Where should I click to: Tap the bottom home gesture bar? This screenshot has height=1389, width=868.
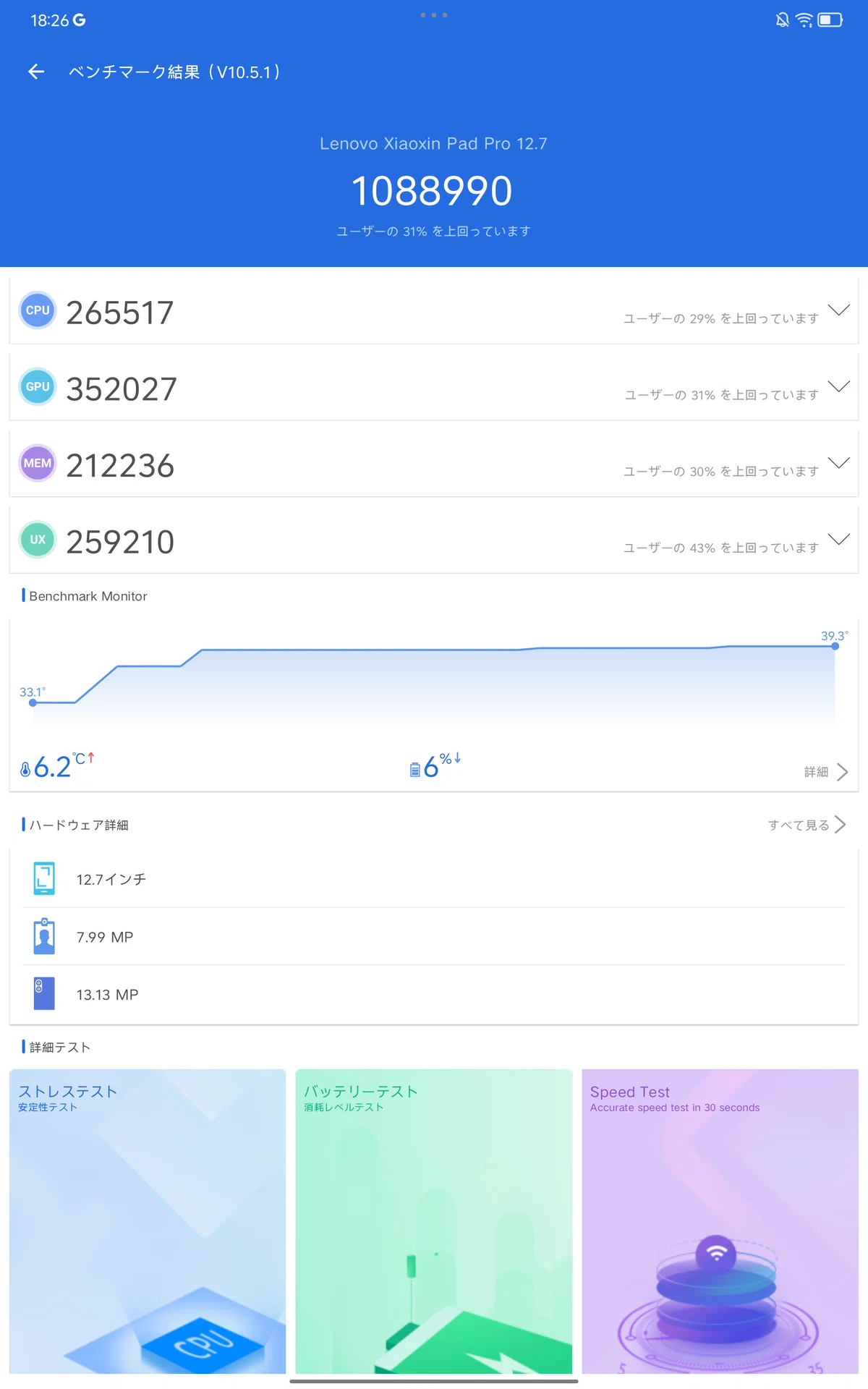[x=434, y=1381]
